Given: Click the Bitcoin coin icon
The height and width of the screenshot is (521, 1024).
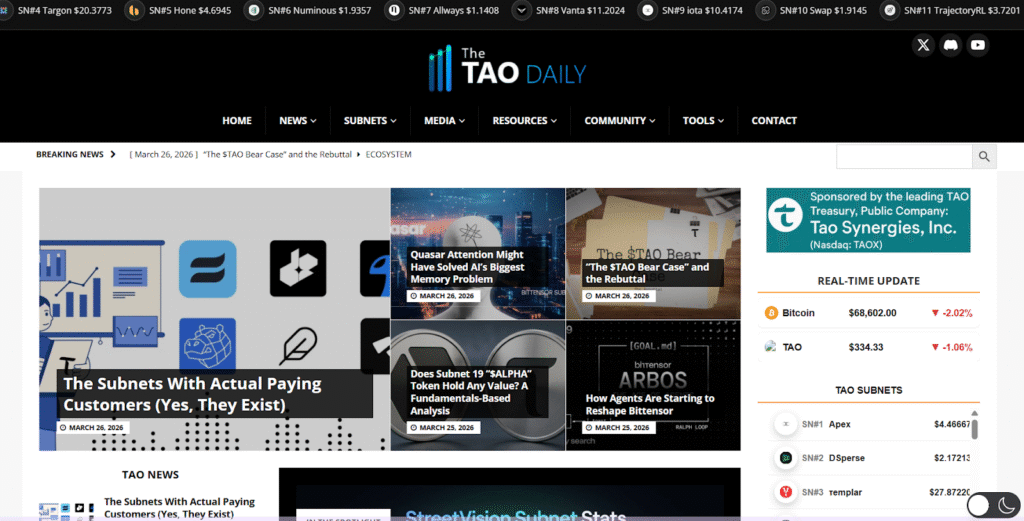Looking at the screenshot, I should (771, 313).
